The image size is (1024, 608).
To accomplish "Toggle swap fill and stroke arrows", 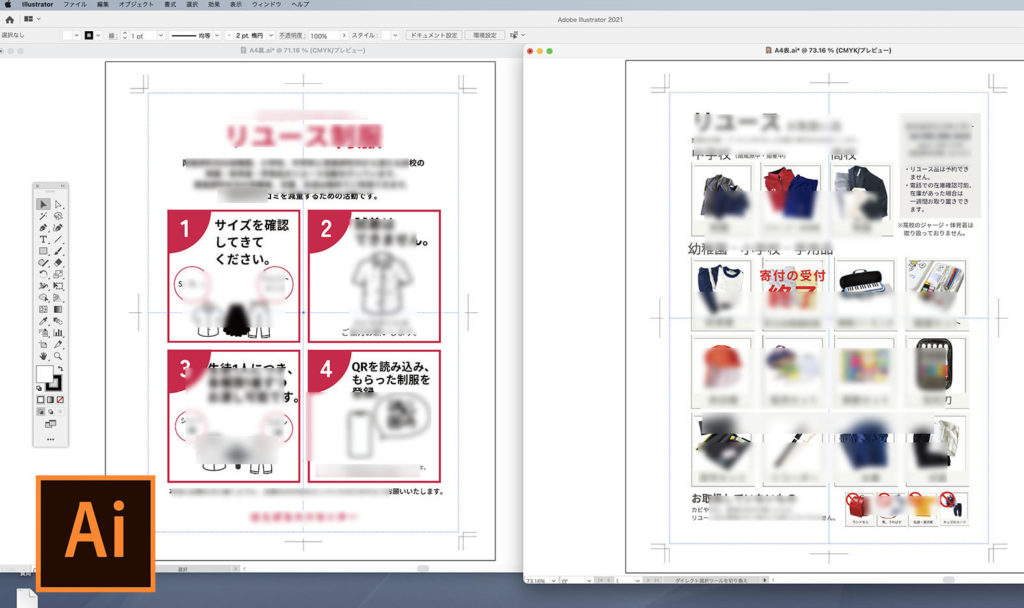I will point(61,369).
